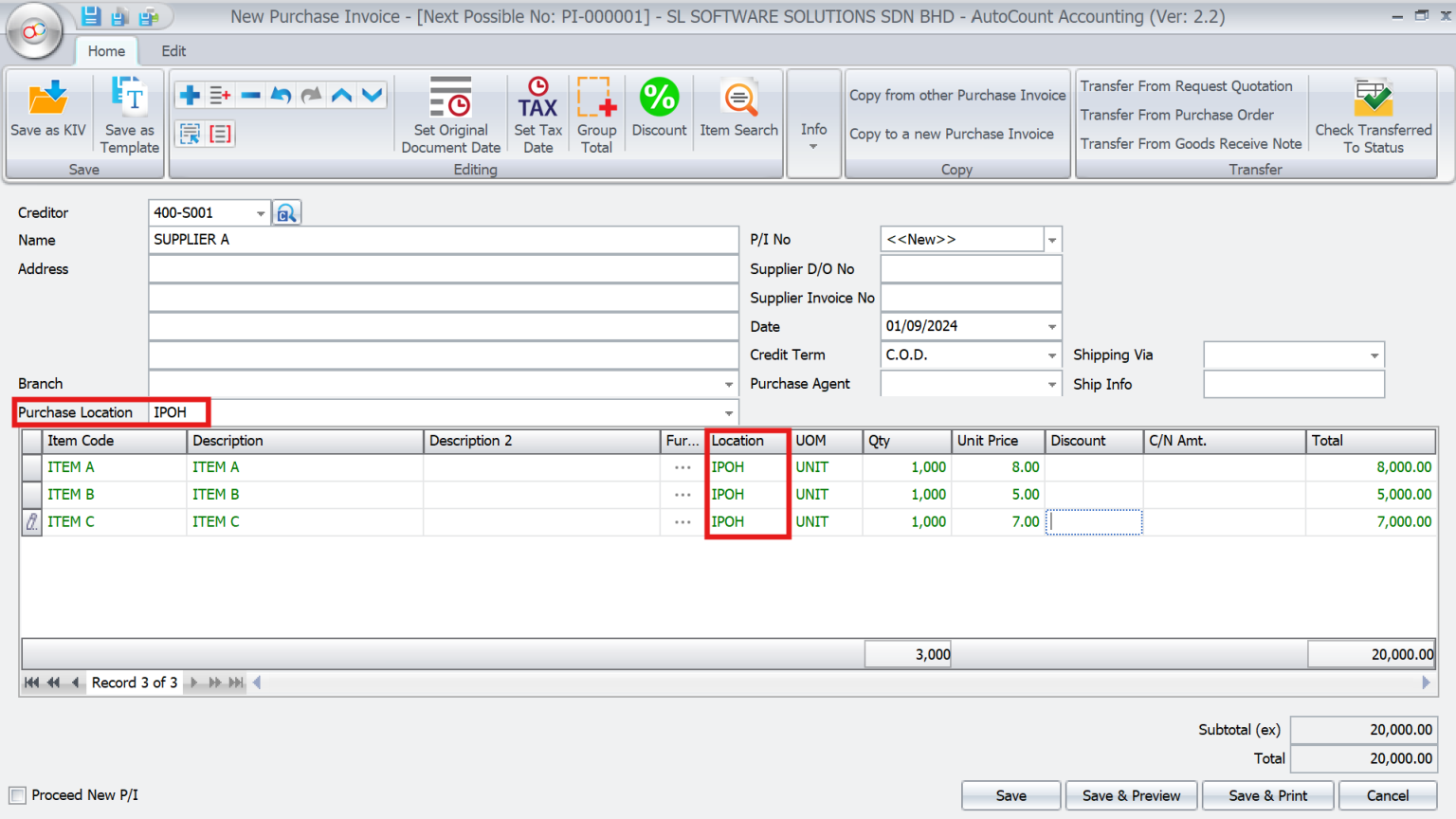
Task: Open the Credit Term dropdown
Action: click(x=1050, y=355)
